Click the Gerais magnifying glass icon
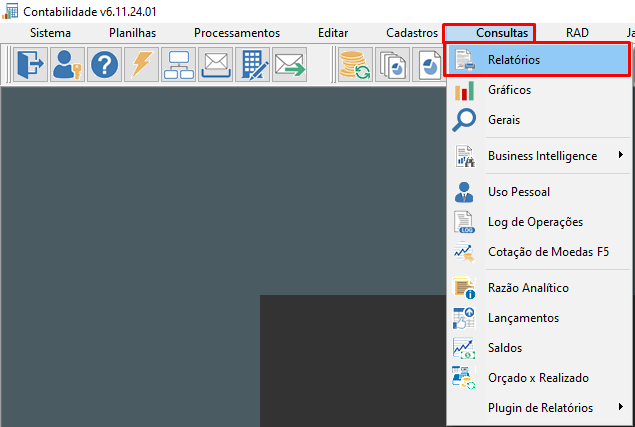 tap(464, 120)
